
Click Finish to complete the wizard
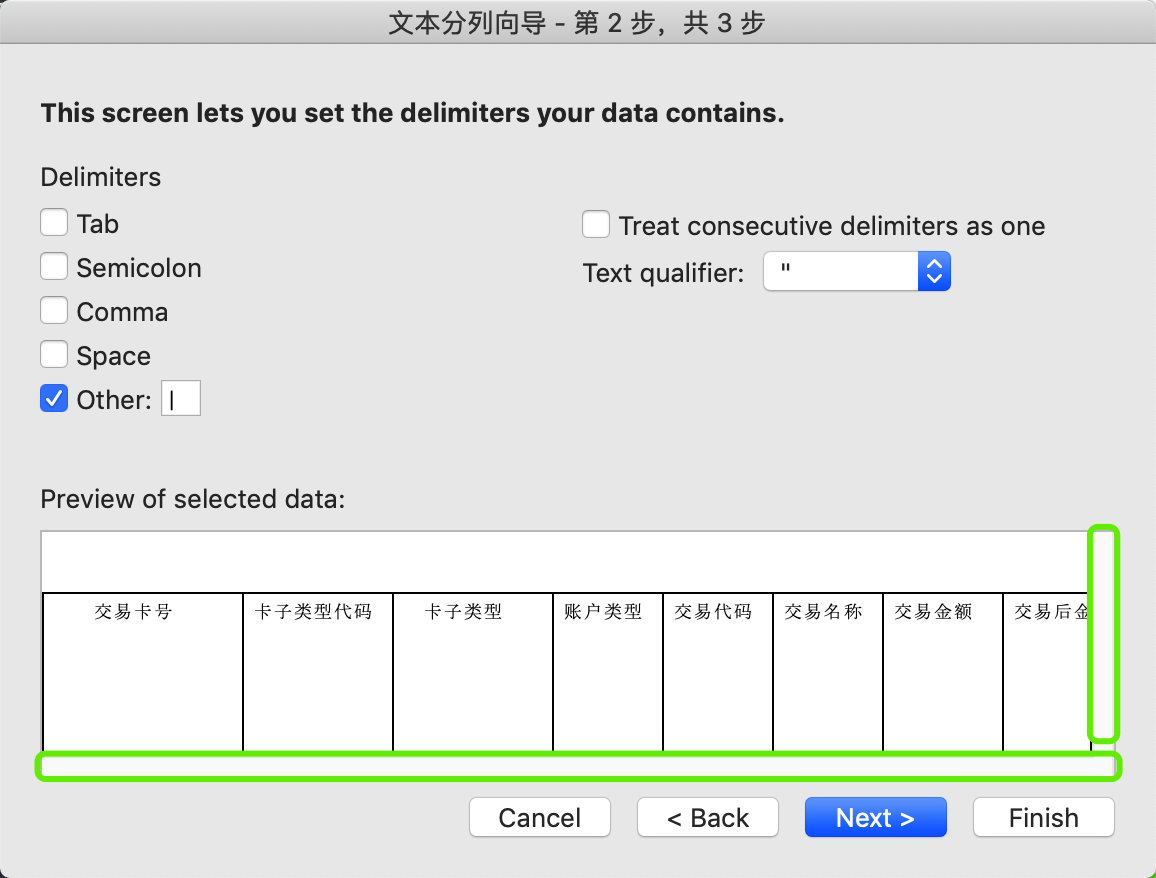click(1043, 817)
